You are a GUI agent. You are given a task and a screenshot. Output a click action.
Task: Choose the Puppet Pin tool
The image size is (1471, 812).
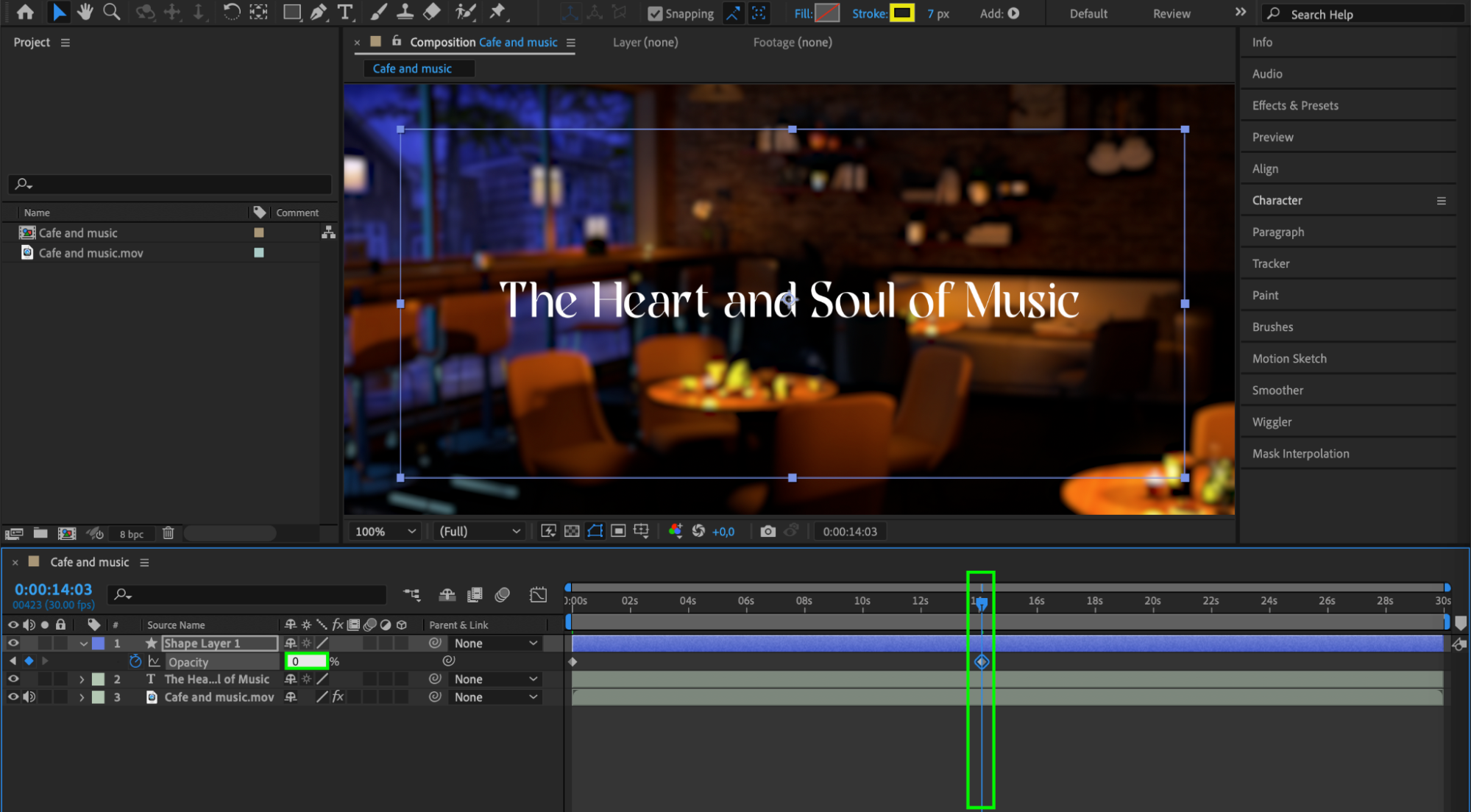click(498, 12)
